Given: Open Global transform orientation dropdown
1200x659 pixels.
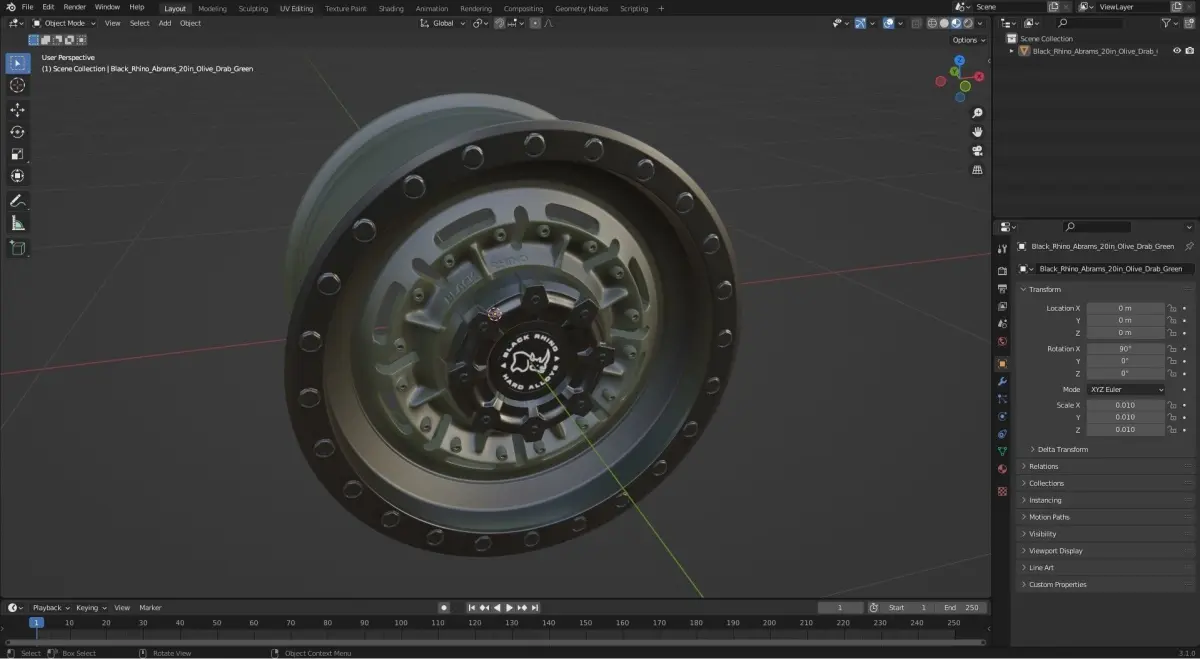Looking at the screenshot, I should pos(442,23).
